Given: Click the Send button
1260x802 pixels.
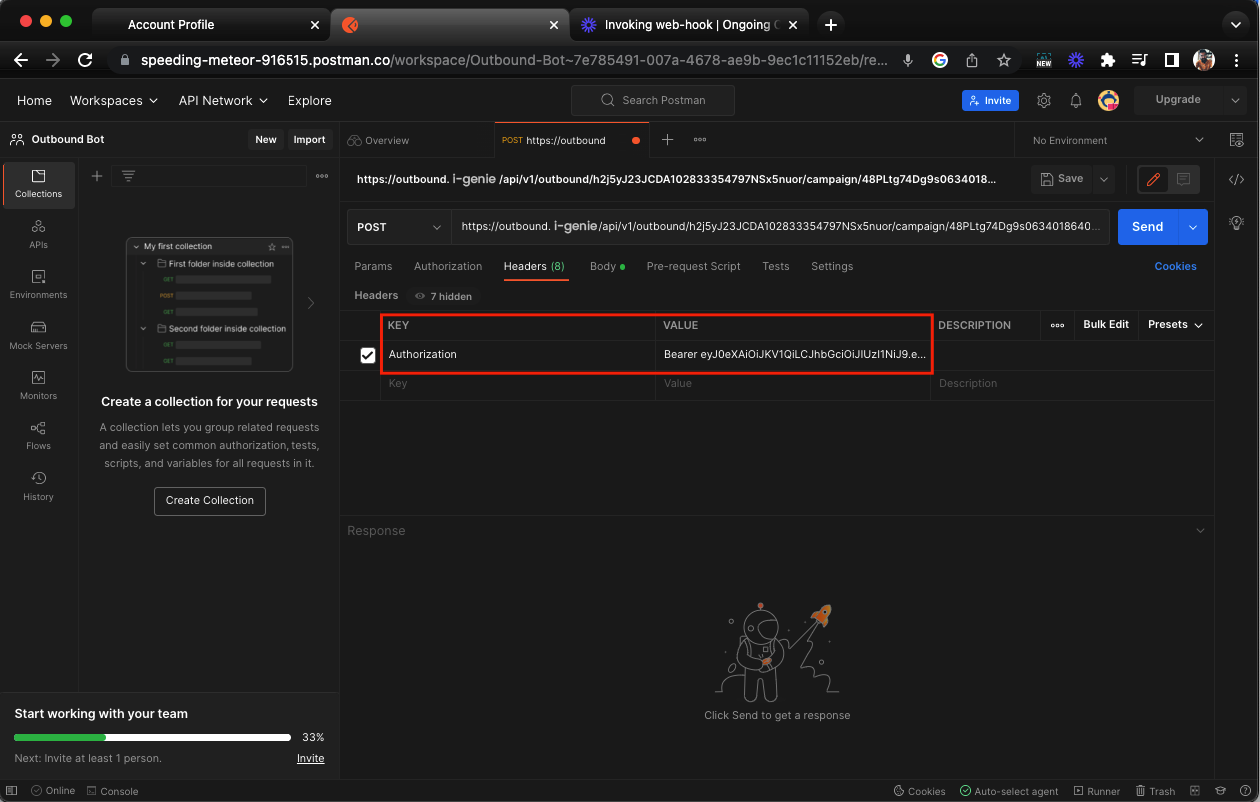Looking at the screenshot, I should [1147, 227].
